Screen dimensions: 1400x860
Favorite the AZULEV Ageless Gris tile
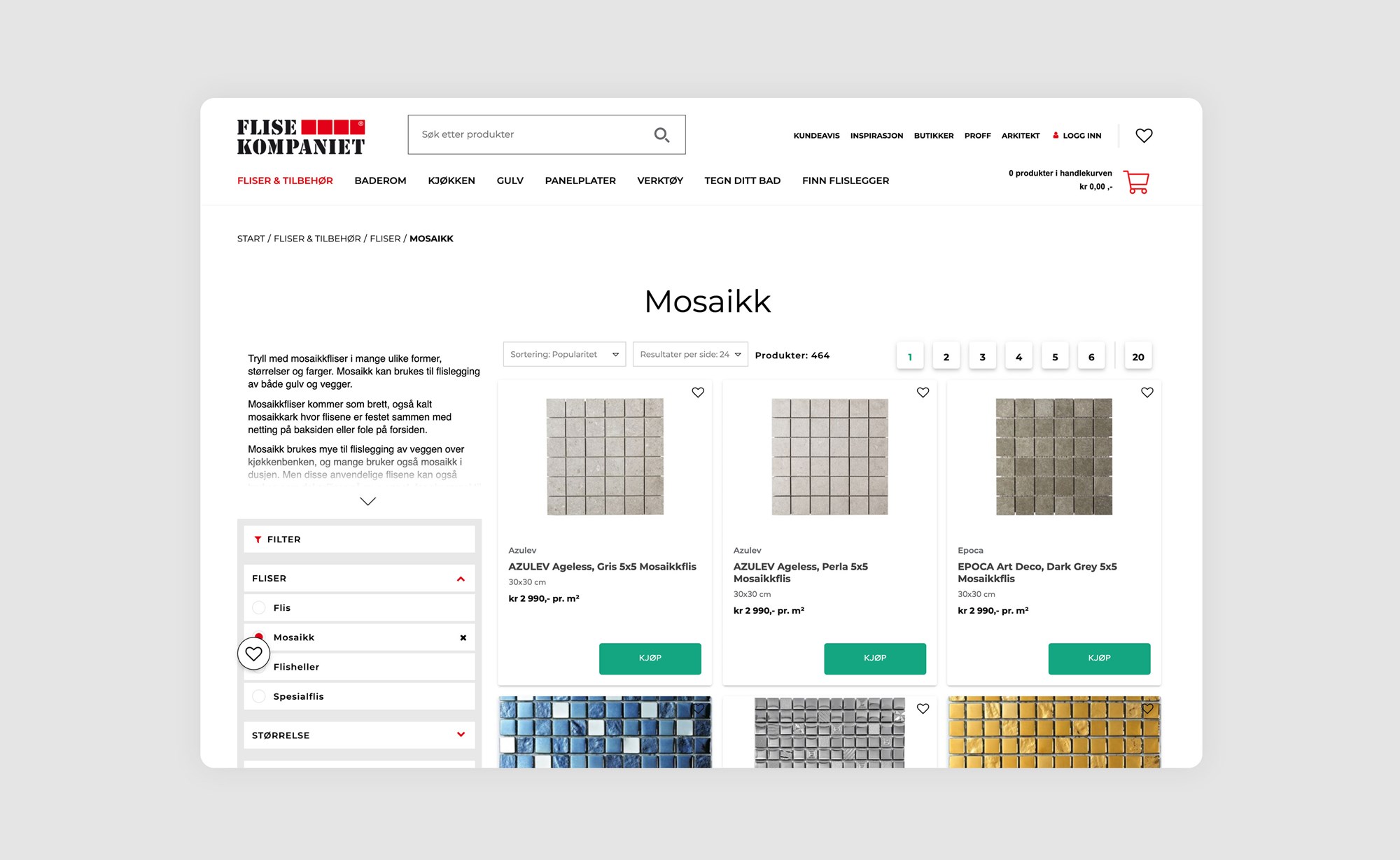point(698,393)
